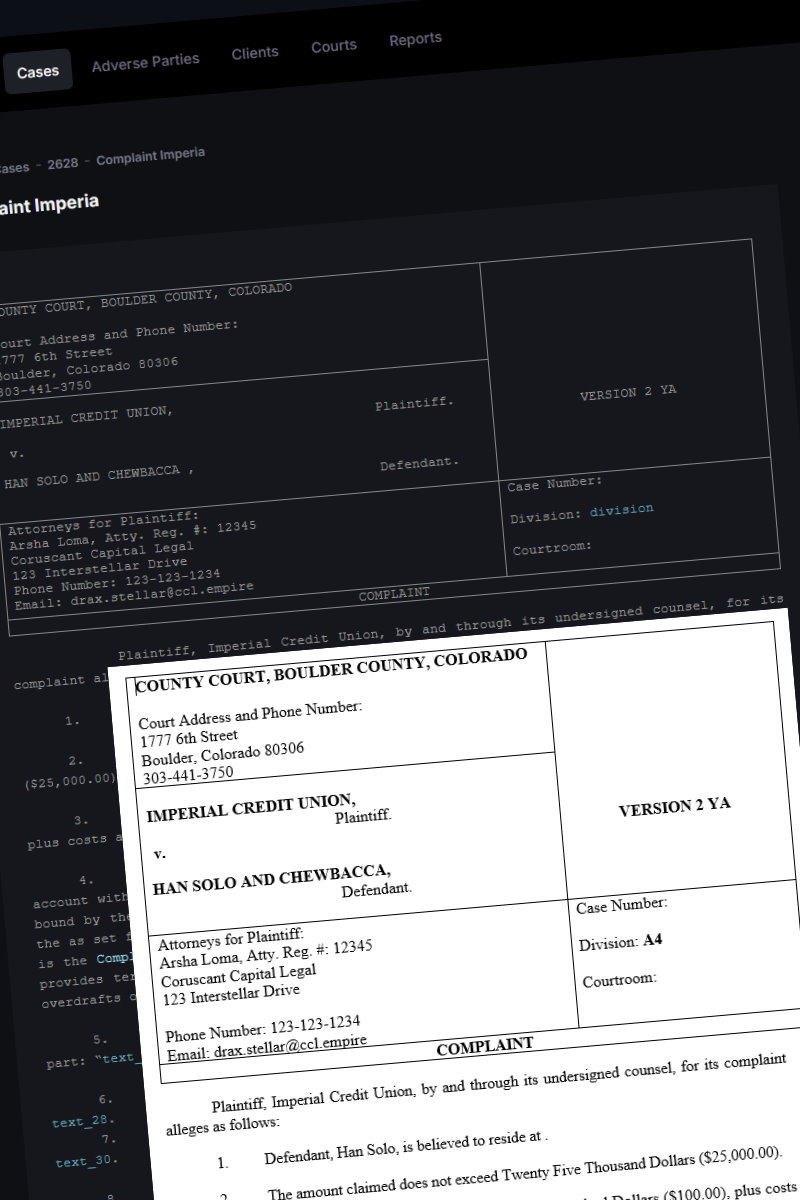The width and height of the screenshot is (800, 1200).
Task: Click '303-441-3750' in the white document
Action: (x=188, y=775)
